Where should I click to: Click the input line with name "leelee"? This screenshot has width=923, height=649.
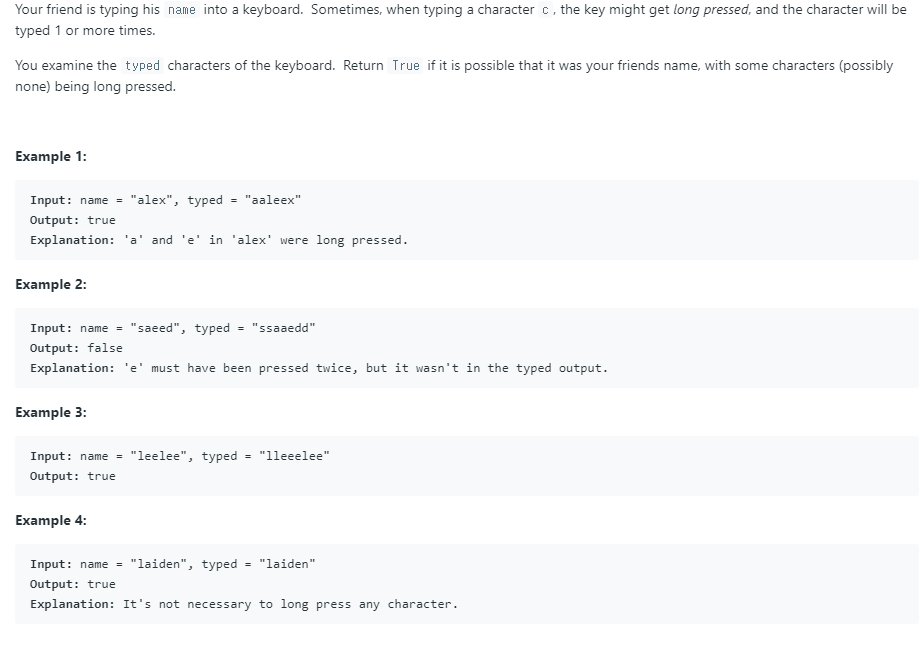[180, 456]
